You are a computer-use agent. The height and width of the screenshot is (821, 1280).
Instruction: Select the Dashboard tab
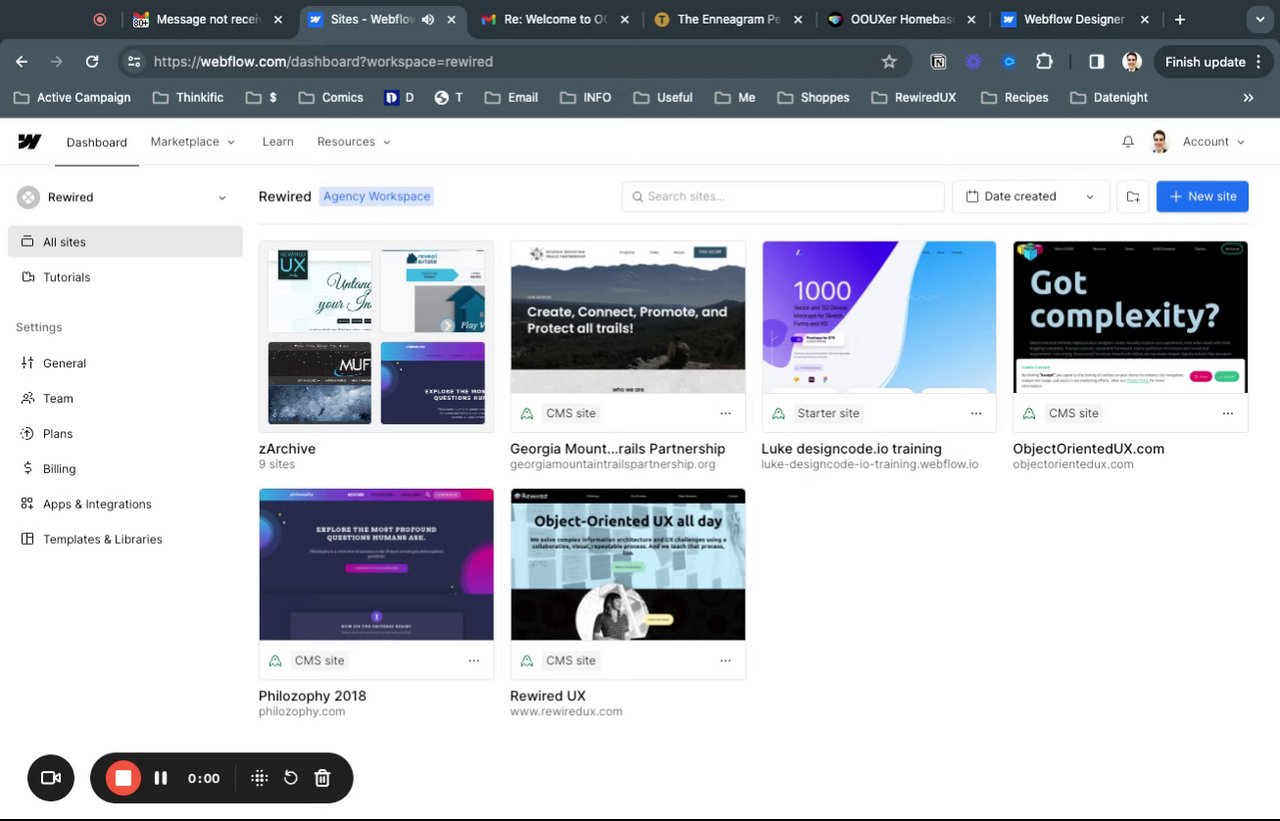(x=97, y=142)
